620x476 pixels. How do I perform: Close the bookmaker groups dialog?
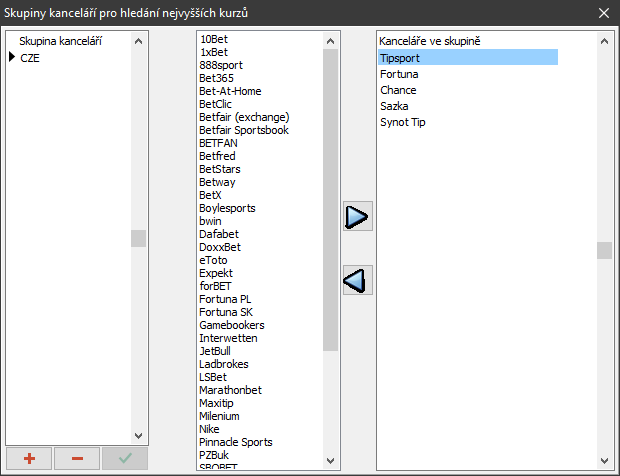point(604,13)
